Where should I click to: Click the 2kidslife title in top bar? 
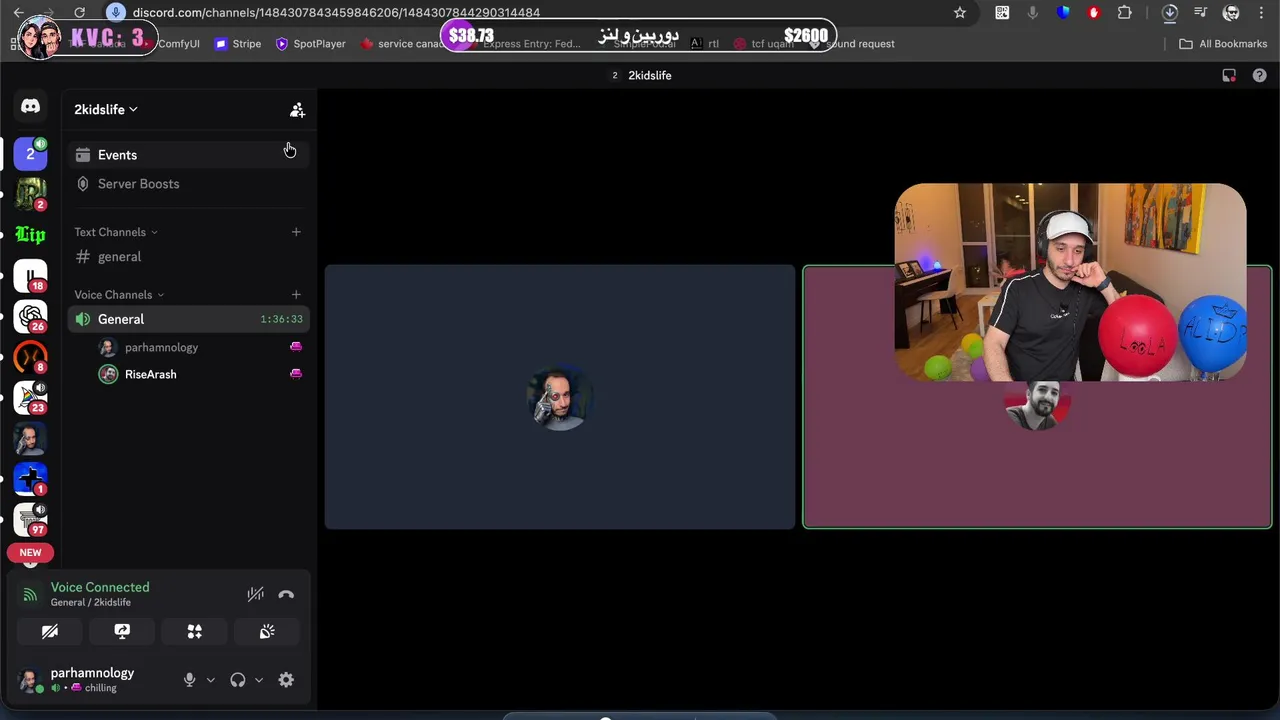(x=650, y=75)
